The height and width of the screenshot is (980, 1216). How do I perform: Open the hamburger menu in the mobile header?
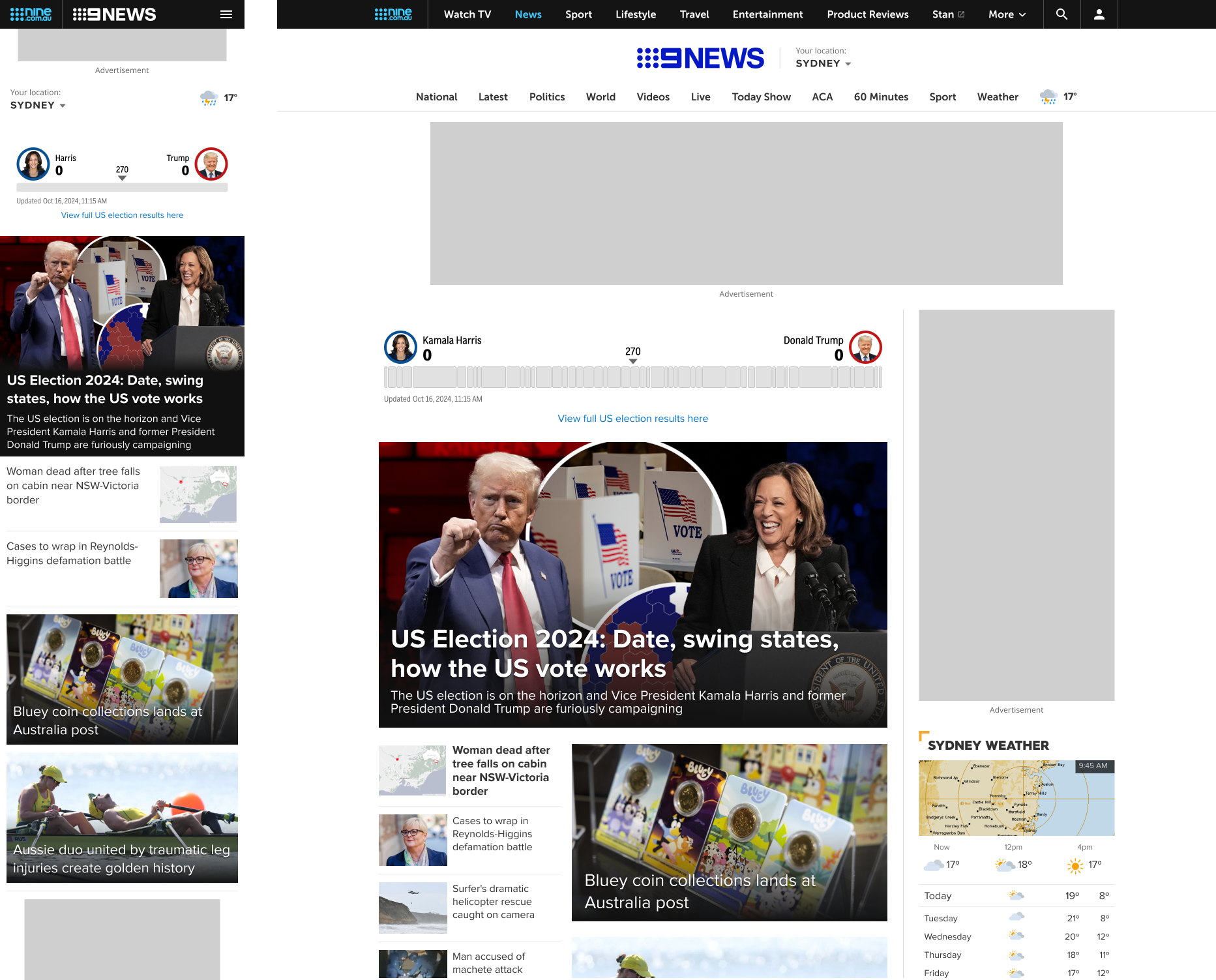coord(226,14)
